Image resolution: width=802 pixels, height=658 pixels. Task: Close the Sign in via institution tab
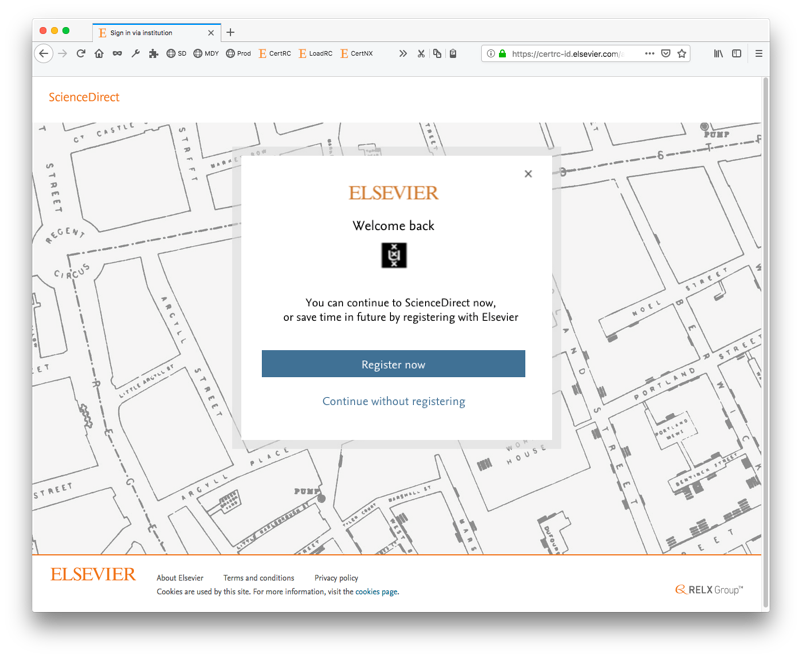point(211,33)
